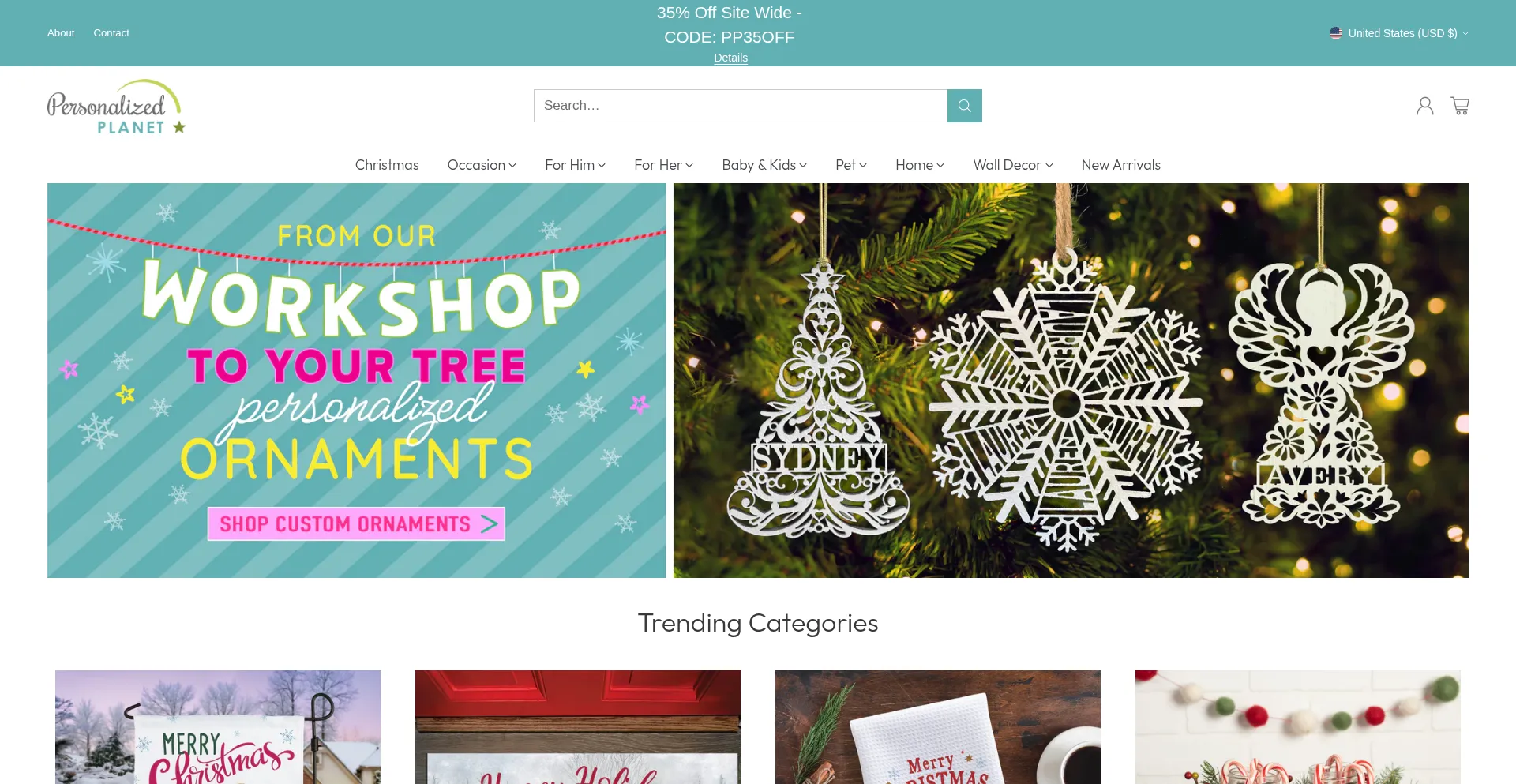Open the Home dropdown menu
This screenshot has height=784, width=1516.
(920, 165)
